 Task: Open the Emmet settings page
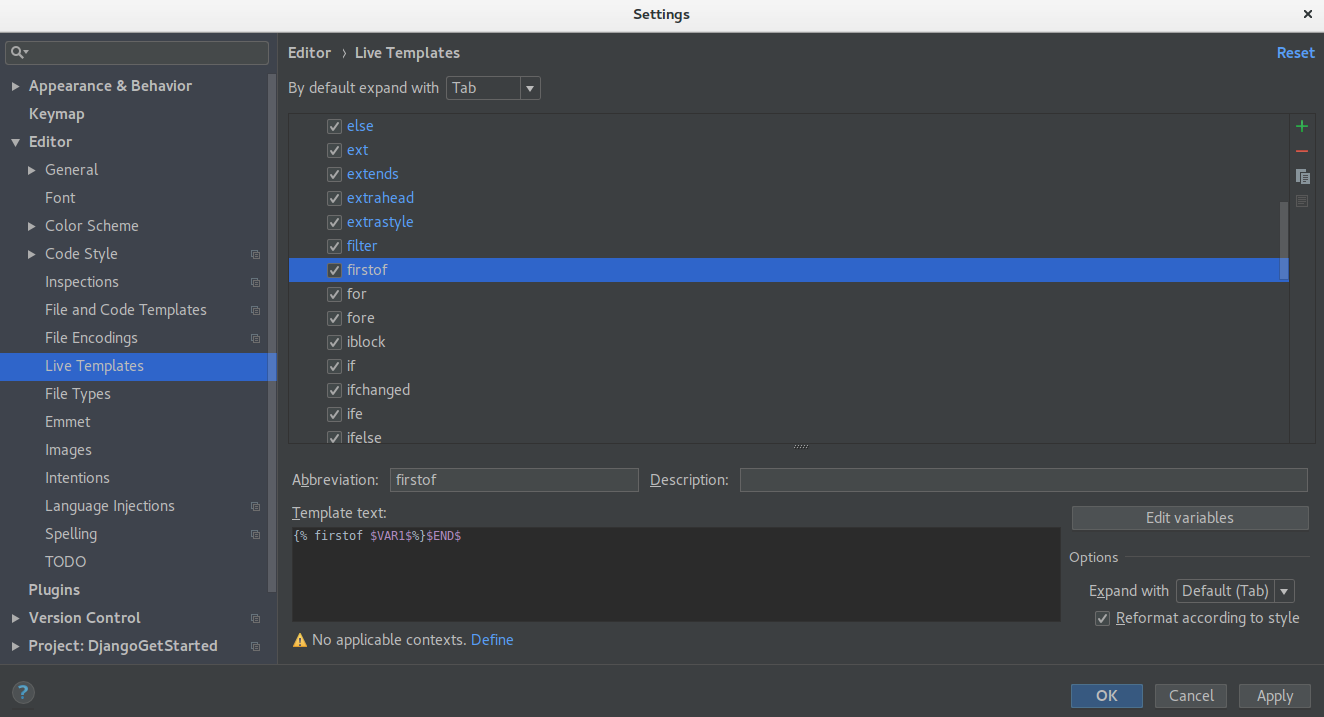tap(67, 421)
